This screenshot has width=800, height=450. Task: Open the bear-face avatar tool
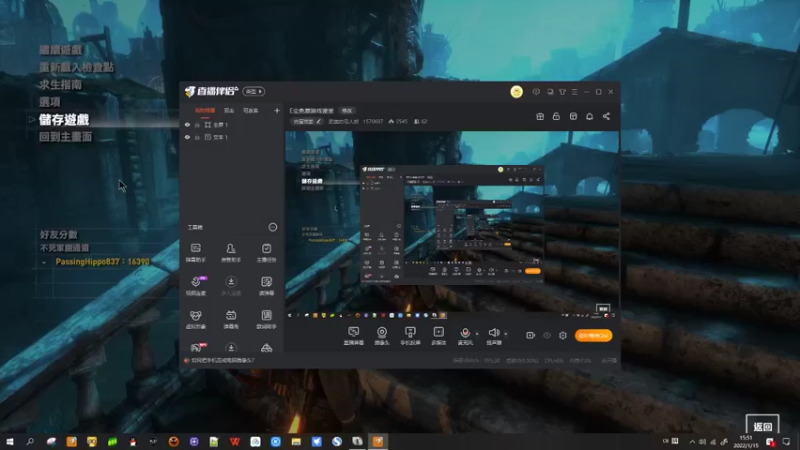coord(195,319)
